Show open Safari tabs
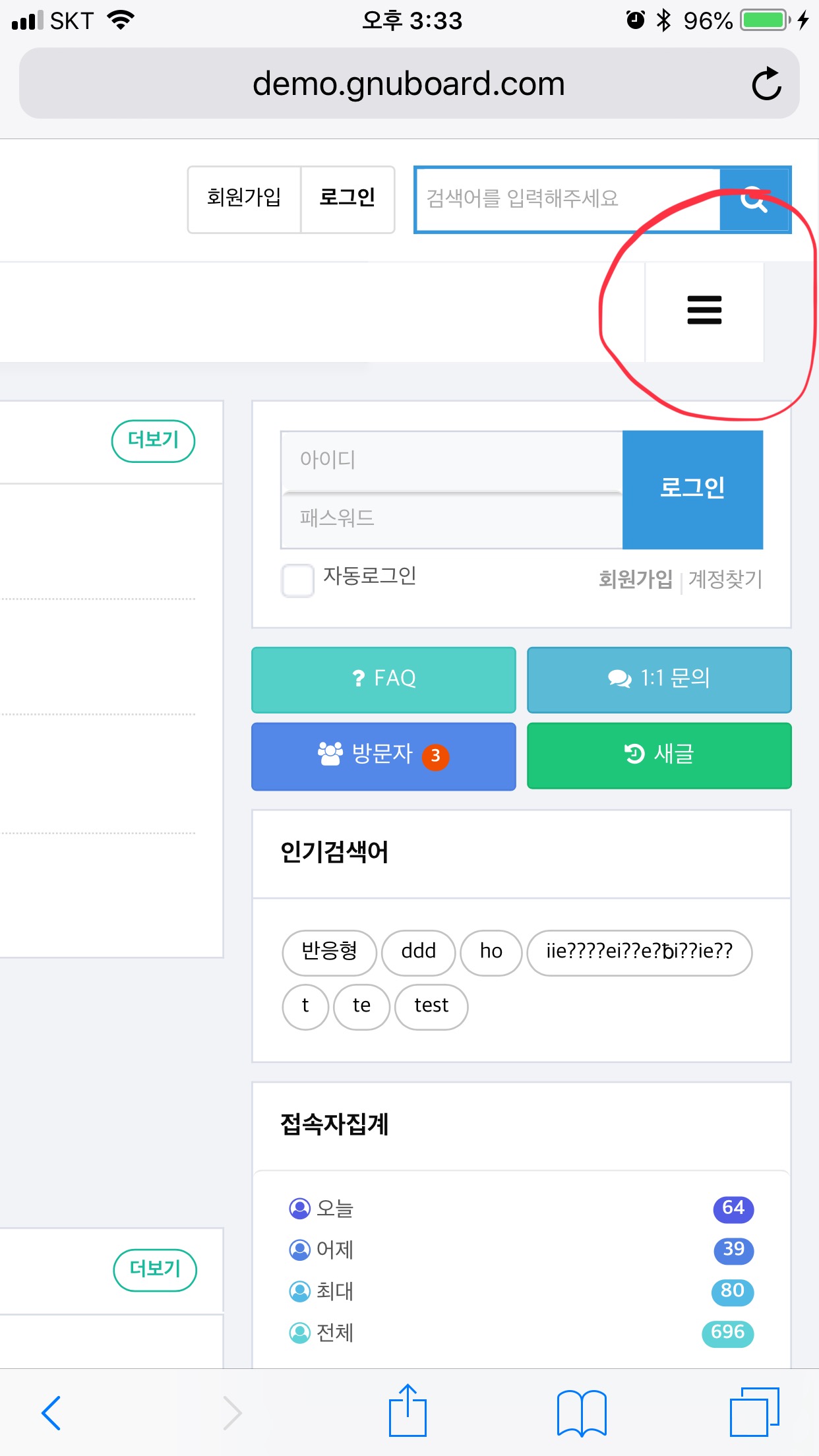The height and width of the screenshot is (1456, 819). 754,1412
